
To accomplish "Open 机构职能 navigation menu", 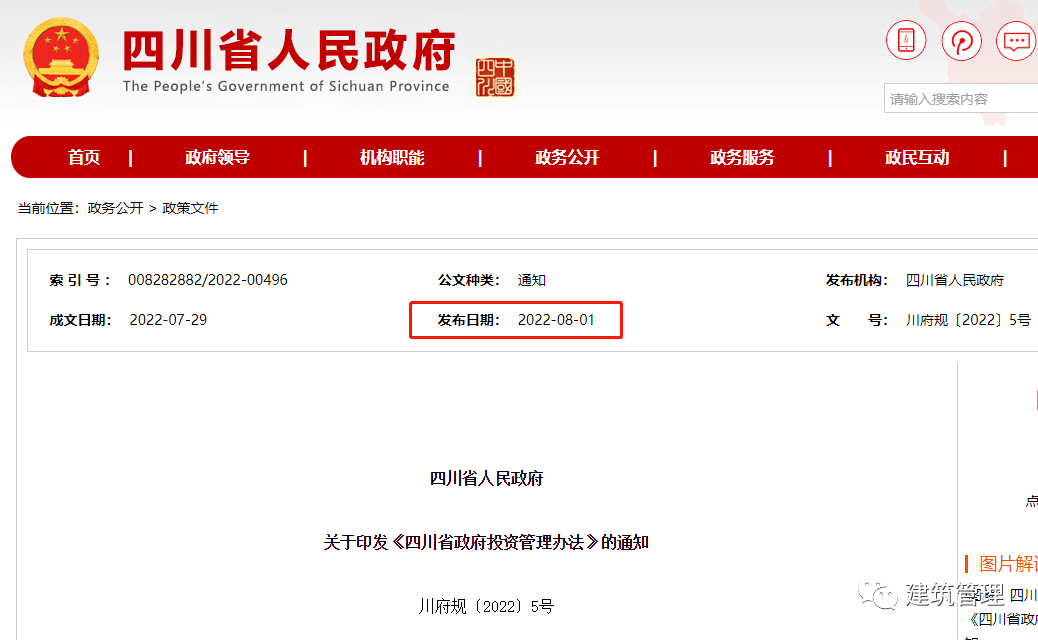I will 392,158.
